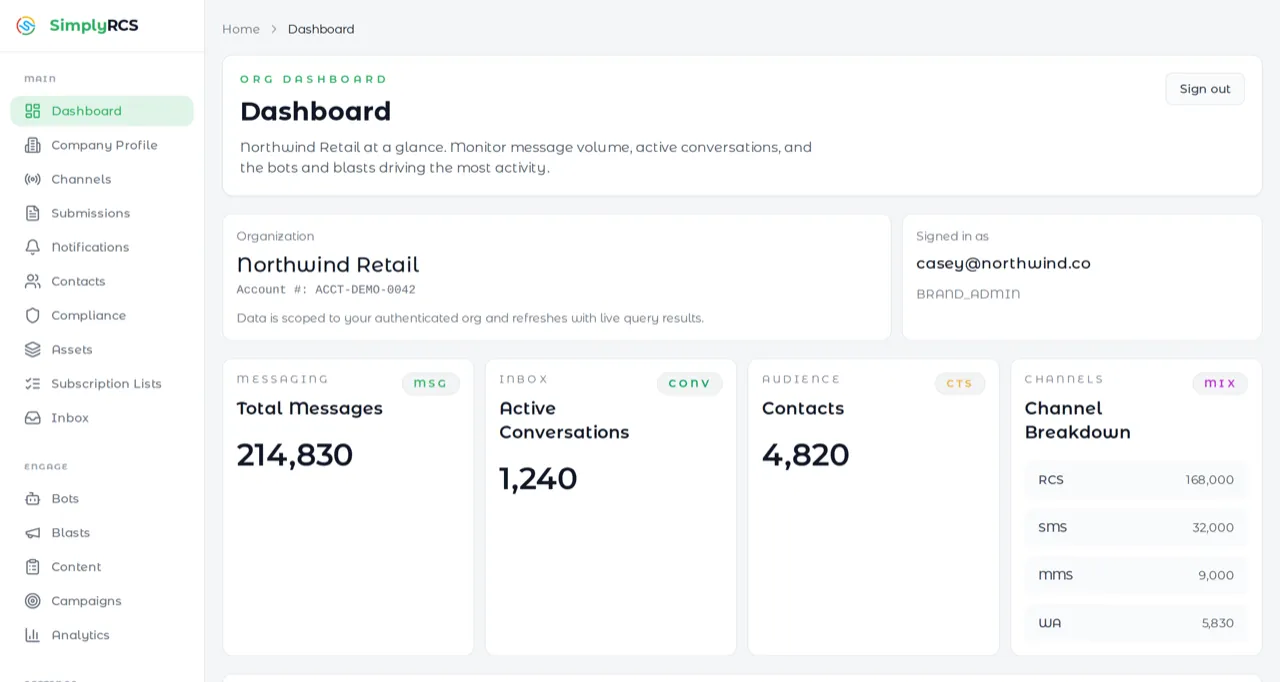The image size is (1280, 682).
Task: Click the 4,820 contacts value
Action: (806, 455)
